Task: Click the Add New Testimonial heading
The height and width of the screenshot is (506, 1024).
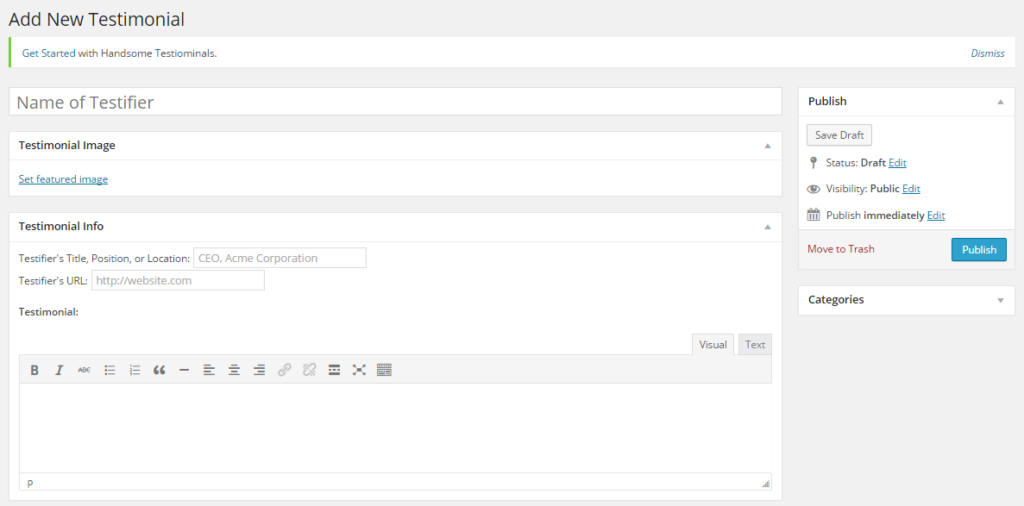Action: (97, 20)
